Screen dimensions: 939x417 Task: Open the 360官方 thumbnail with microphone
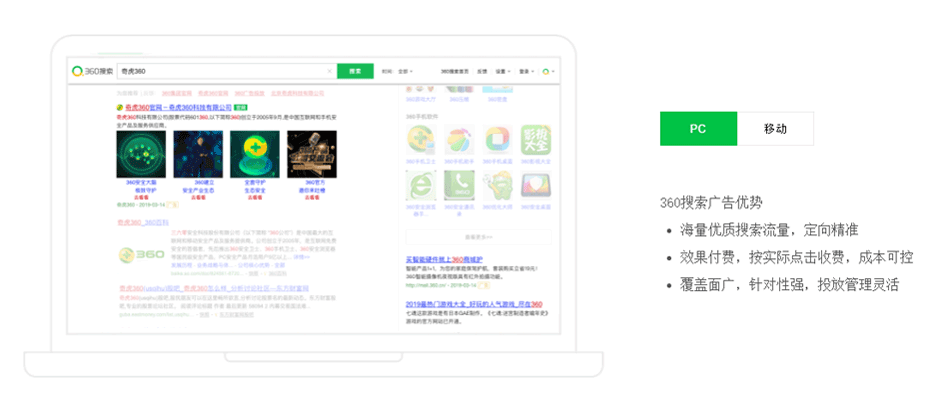pyautogui.click(x=311, y=155)
